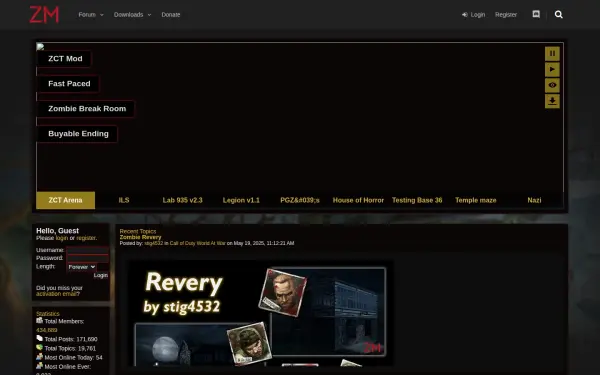
Task: Go to the Donate page
Action: pyautogui.click(x=171, y=15)
